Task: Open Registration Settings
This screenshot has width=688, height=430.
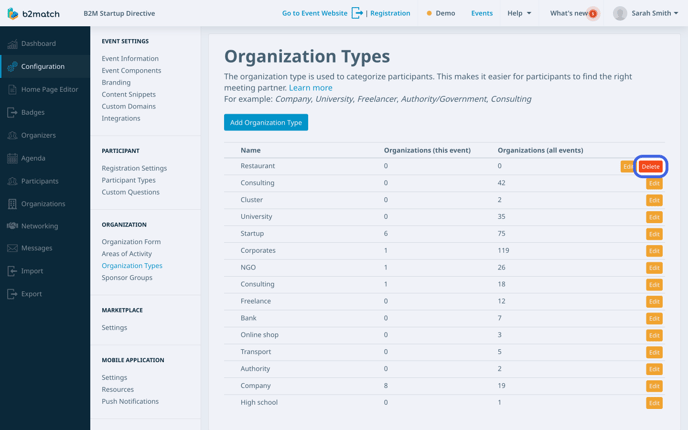Action: 134,168
